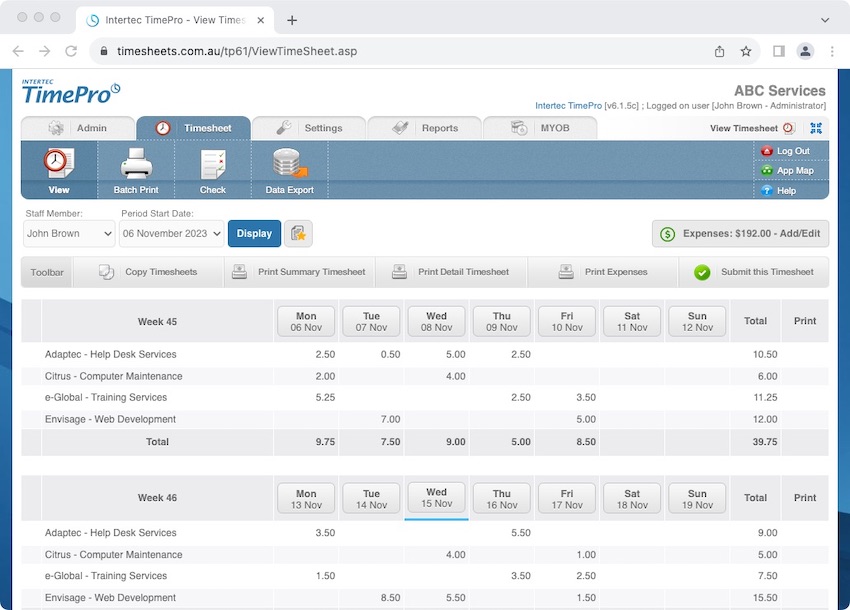Open the Period Start Date dropdown

(171, 234)
